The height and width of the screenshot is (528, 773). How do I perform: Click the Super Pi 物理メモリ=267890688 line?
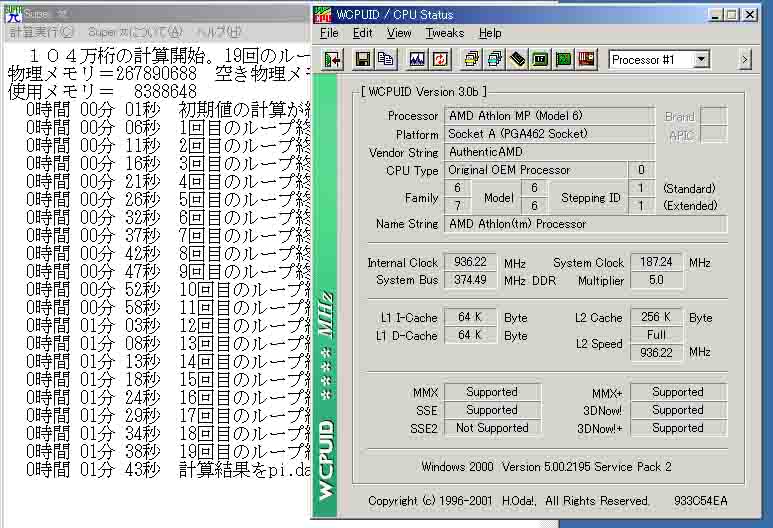[x=159, y=73]
